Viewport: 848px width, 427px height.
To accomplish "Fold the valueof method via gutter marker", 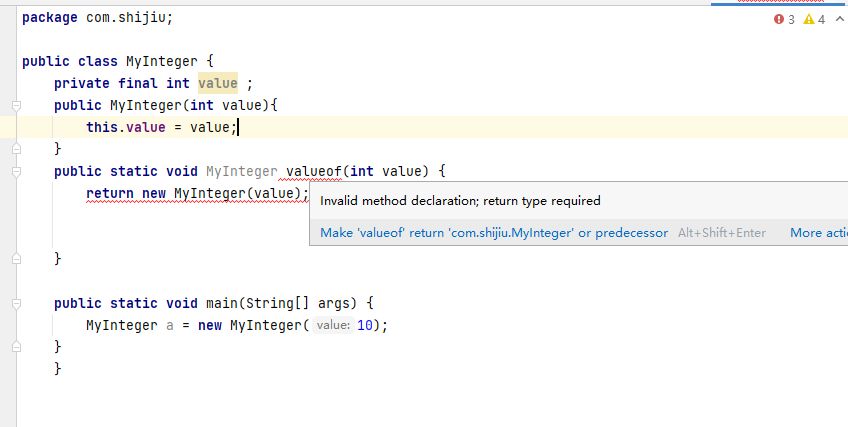I will click(x=16, y=172).
